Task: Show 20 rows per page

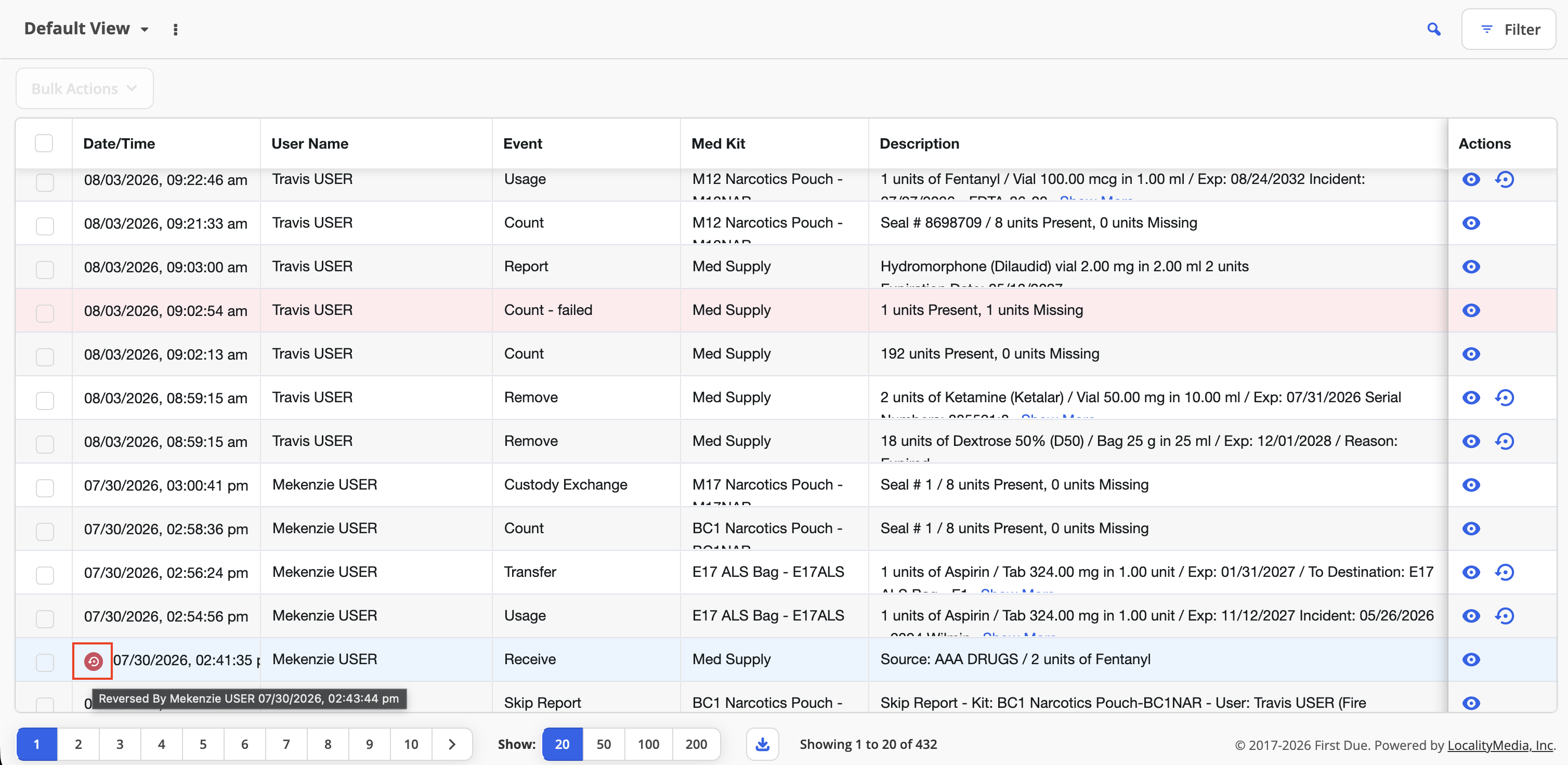Action: pos(562,744)
